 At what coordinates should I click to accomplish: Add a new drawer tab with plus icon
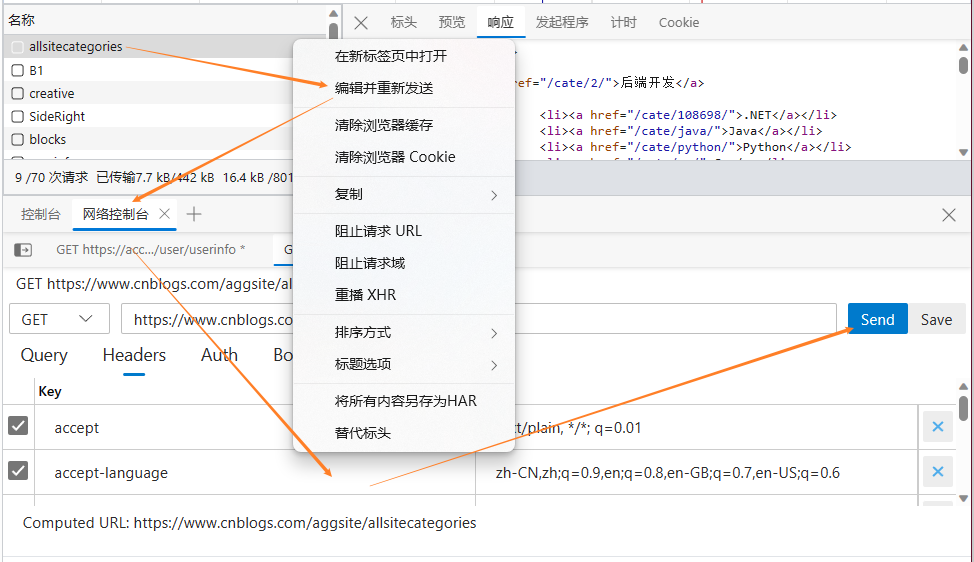(x=194, y=214)
